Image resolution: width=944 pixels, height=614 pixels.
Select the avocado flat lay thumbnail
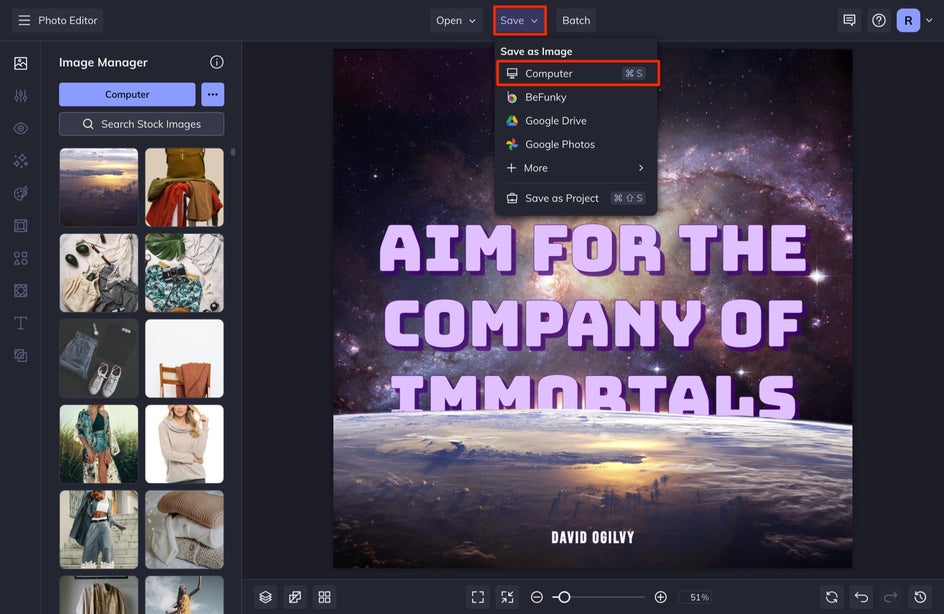click(99, 273)
